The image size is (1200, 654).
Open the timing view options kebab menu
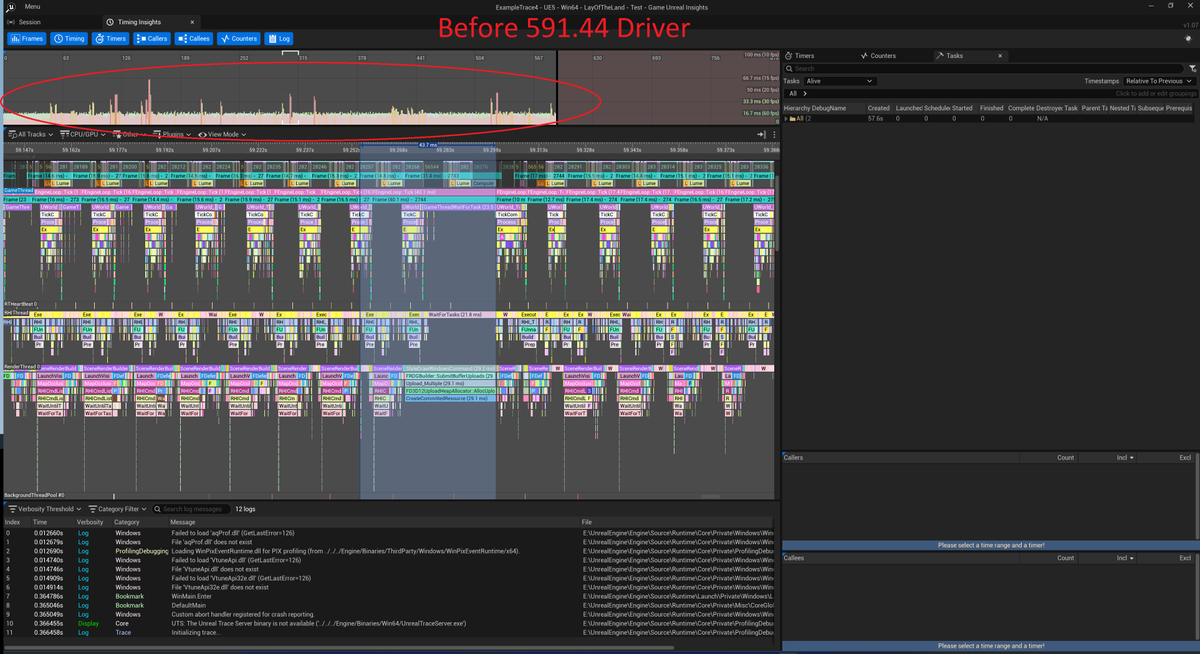click(x=773, y=134)
